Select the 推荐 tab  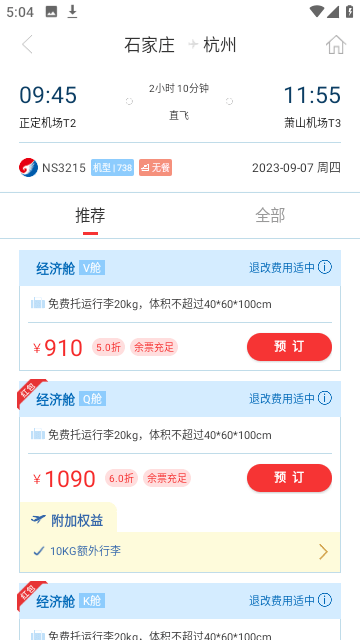pos(90,215)
